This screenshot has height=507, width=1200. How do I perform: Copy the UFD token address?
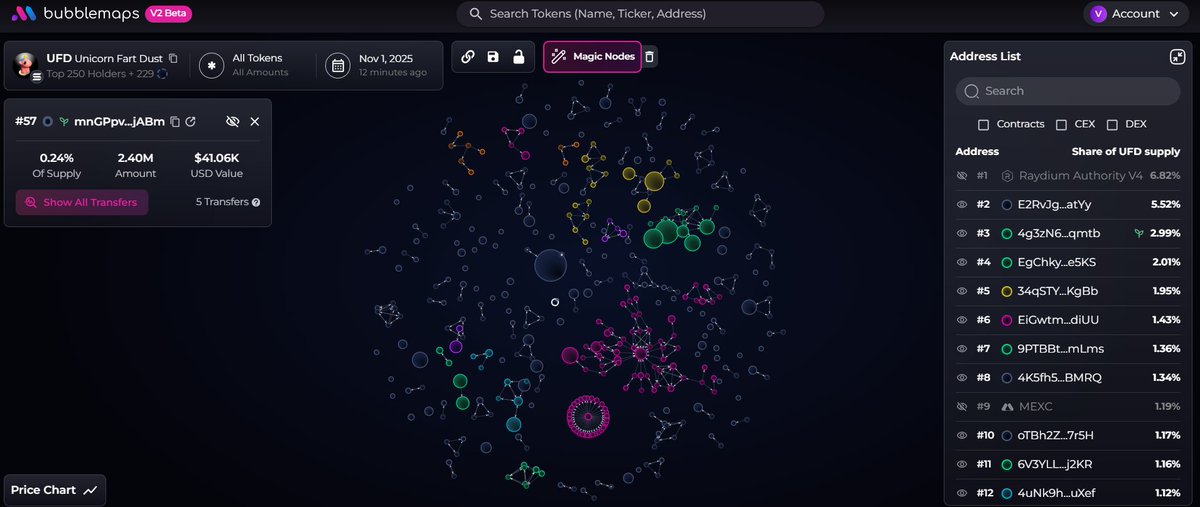pos(173,58)
